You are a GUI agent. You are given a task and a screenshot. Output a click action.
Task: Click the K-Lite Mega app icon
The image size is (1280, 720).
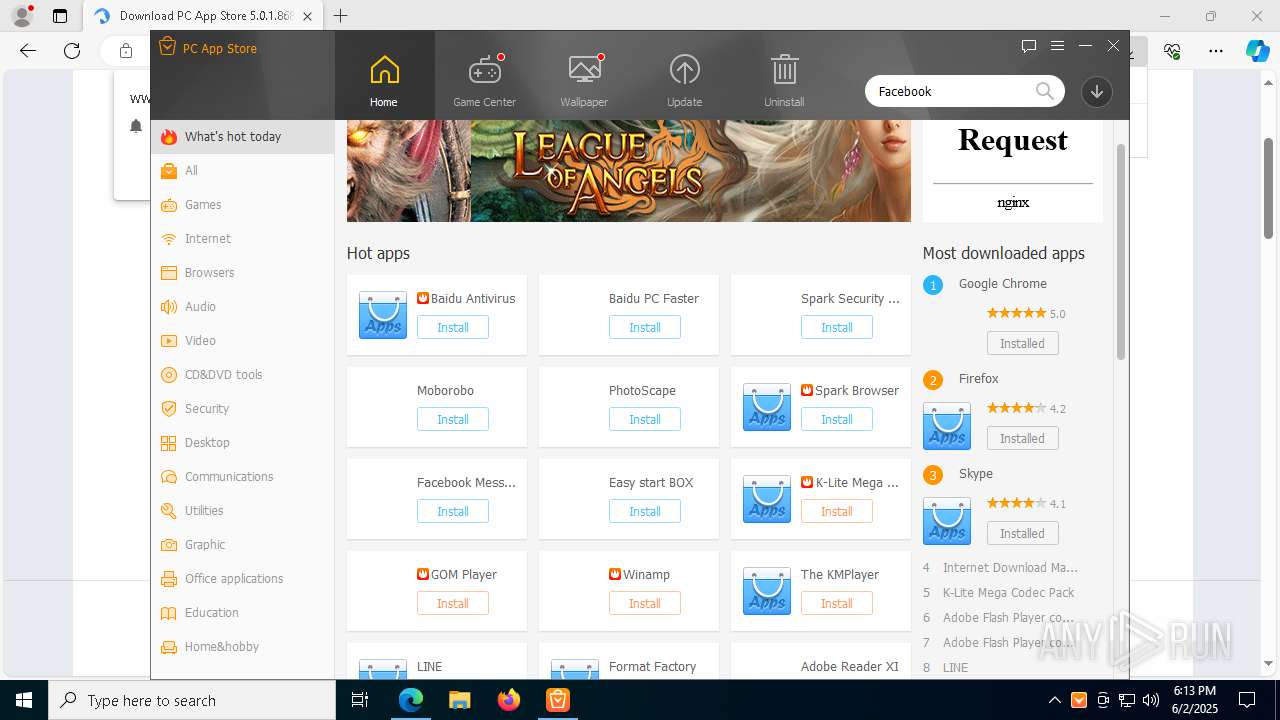click(767, 499)
